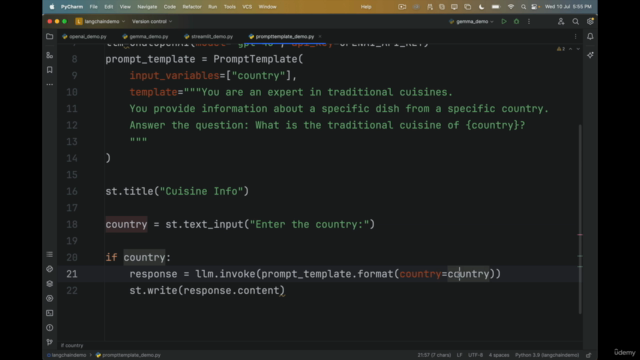Open the Refactor menu
Viewport: 640px width, 360px height.
[192, 7]
